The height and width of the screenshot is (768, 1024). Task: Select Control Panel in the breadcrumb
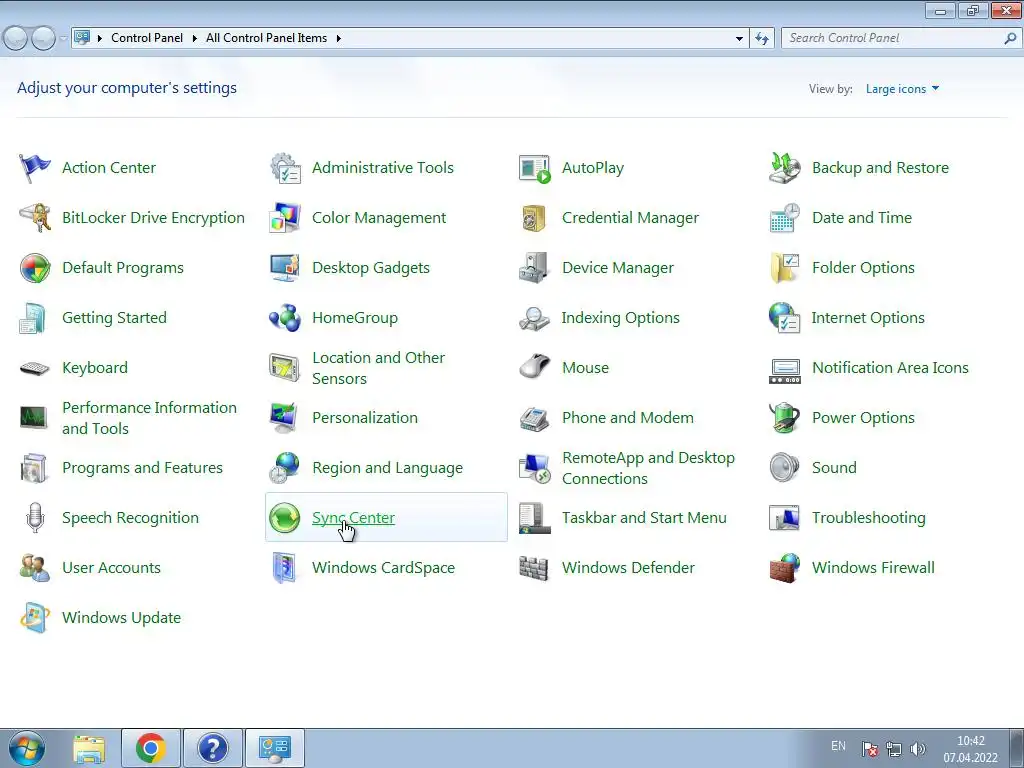(147, 38)
